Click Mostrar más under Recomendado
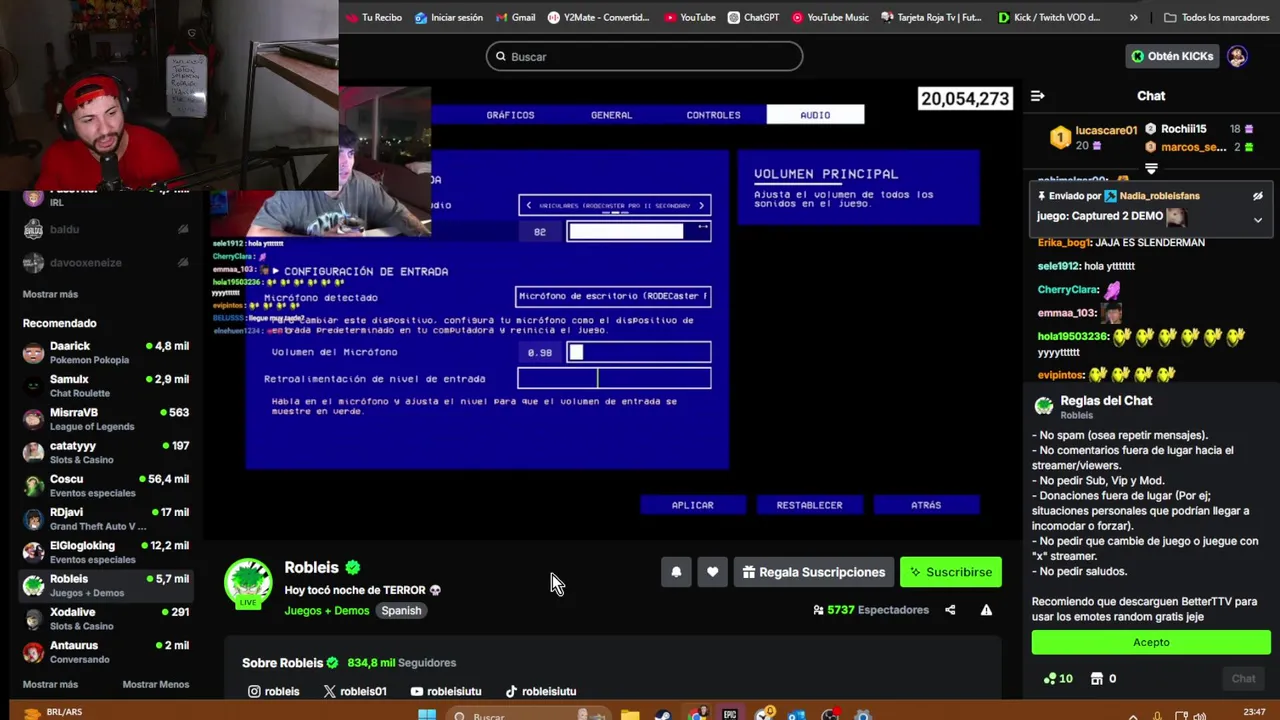The width and height of the screenshot is (1280, 720). 50,684
